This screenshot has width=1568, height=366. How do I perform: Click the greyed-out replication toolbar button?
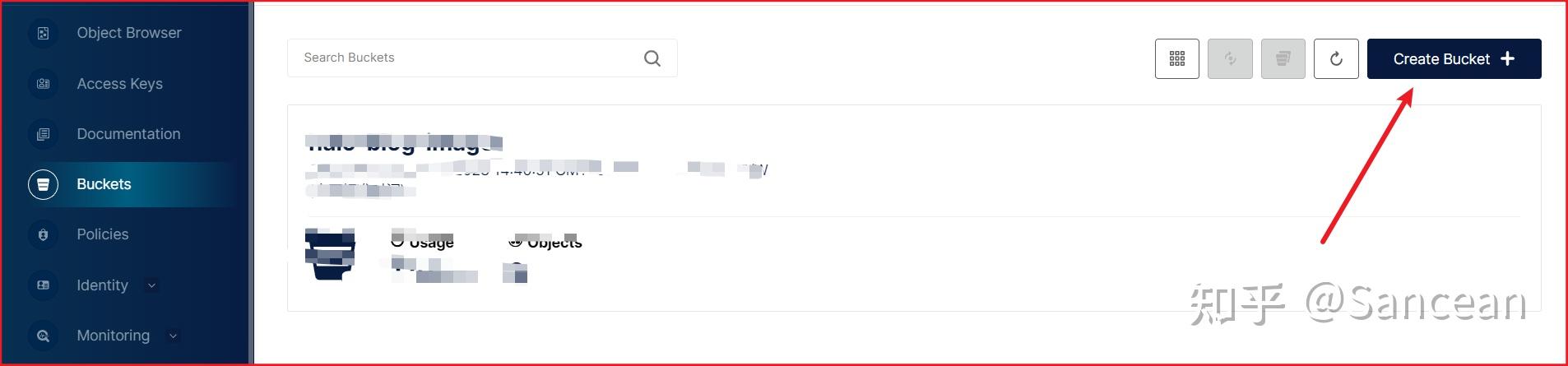click(1230, 58)
